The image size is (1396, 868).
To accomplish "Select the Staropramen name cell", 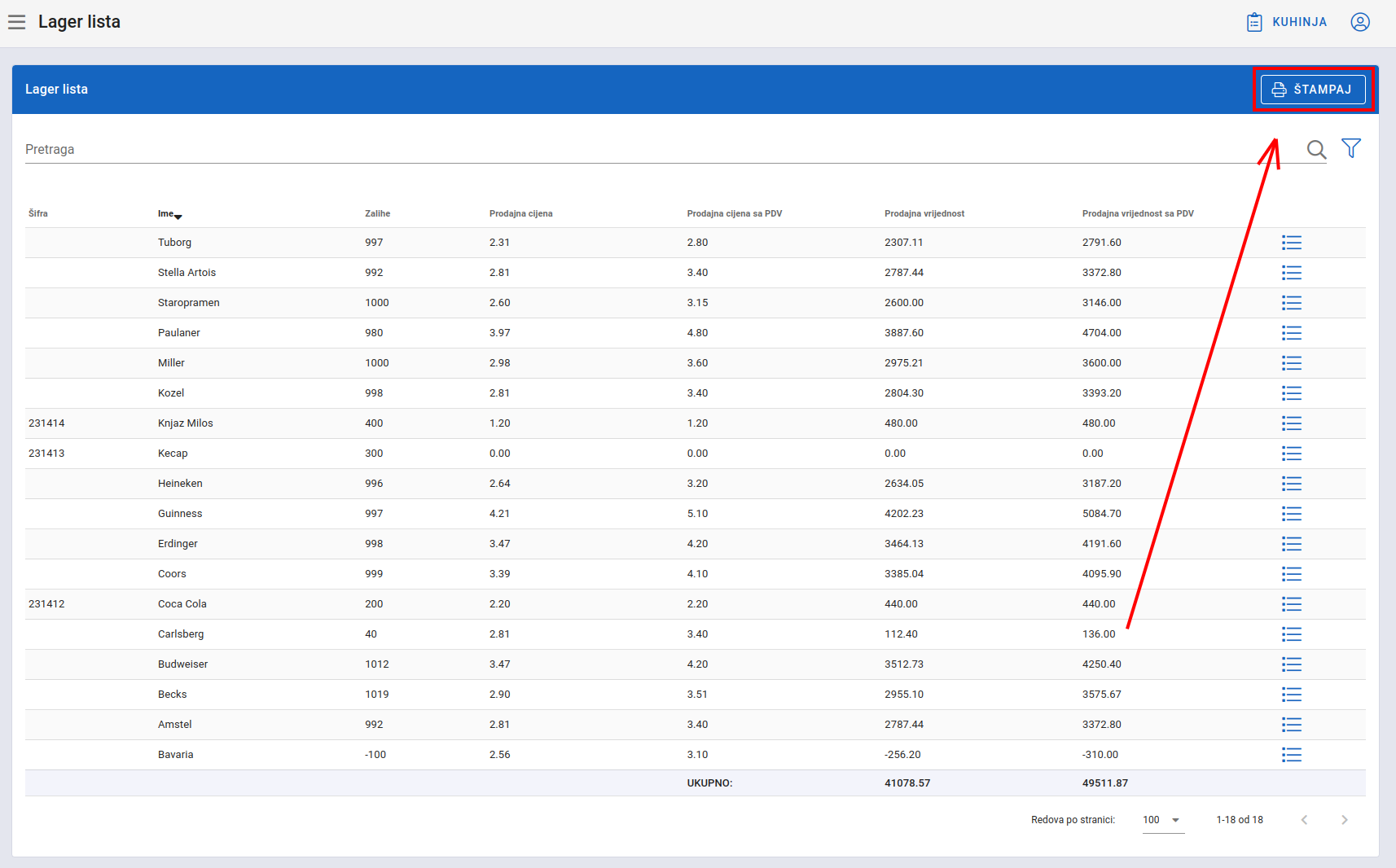I will tap(189, 303).
